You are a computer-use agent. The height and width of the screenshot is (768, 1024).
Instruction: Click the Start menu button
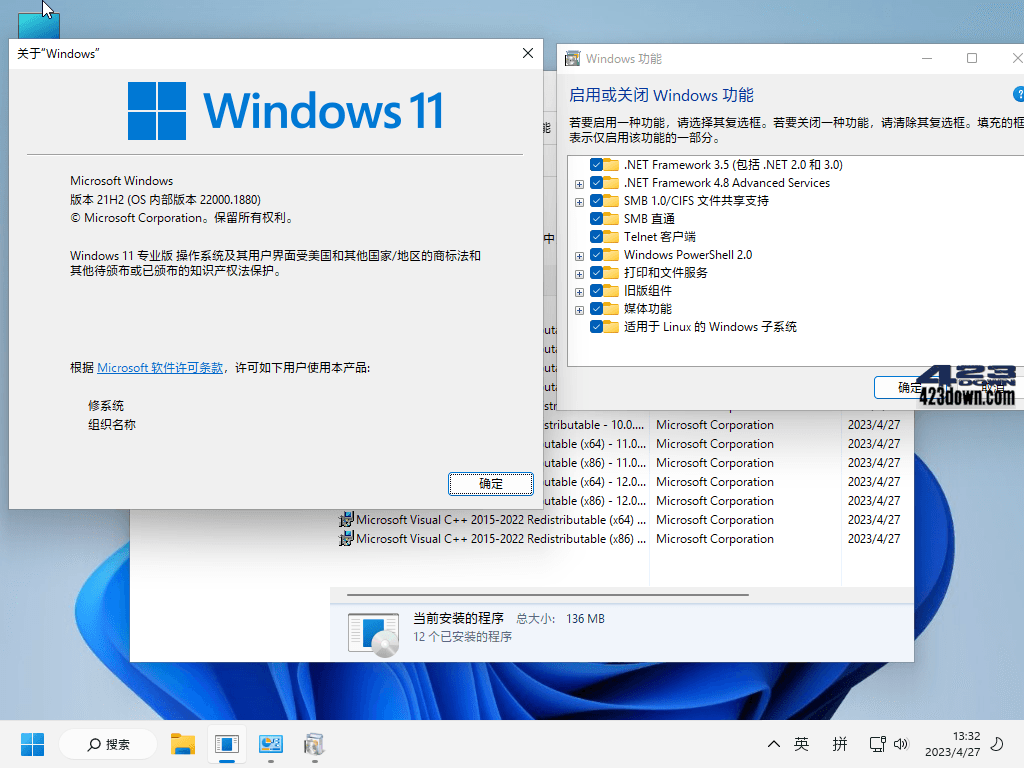click(32, 744)
